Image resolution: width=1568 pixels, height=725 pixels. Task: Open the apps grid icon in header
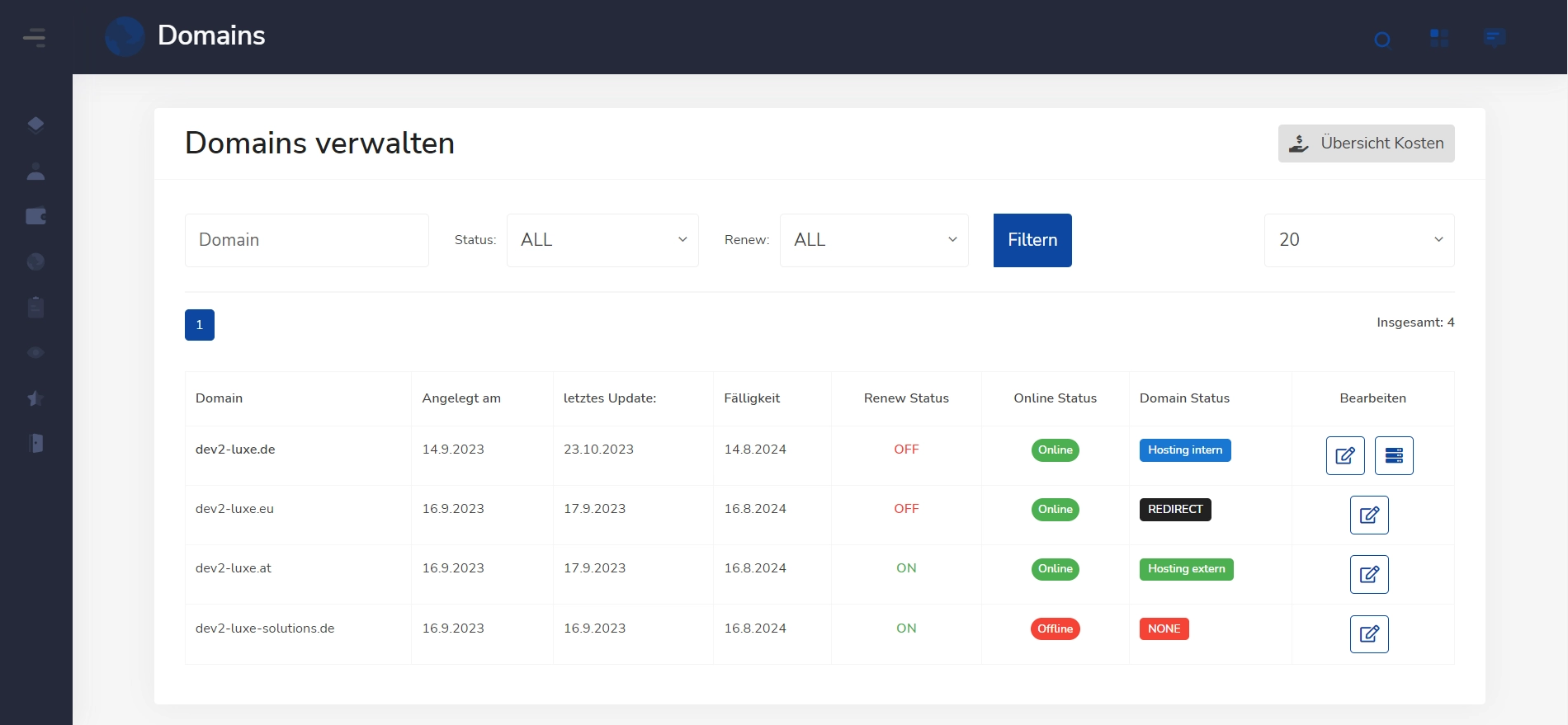(1438, 38)
